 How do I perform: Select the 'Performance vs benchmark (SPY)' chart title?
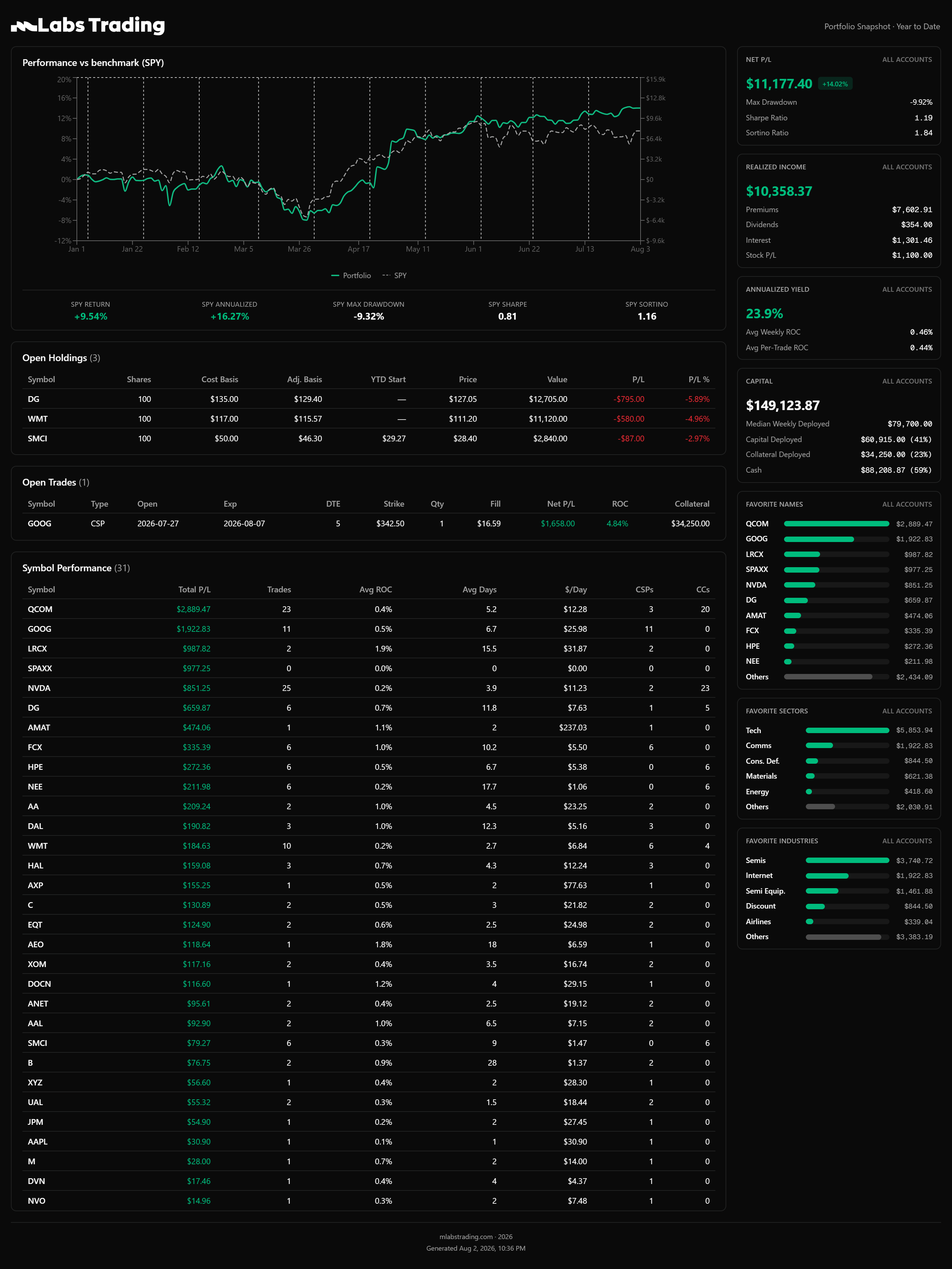[x=93, y=63]
